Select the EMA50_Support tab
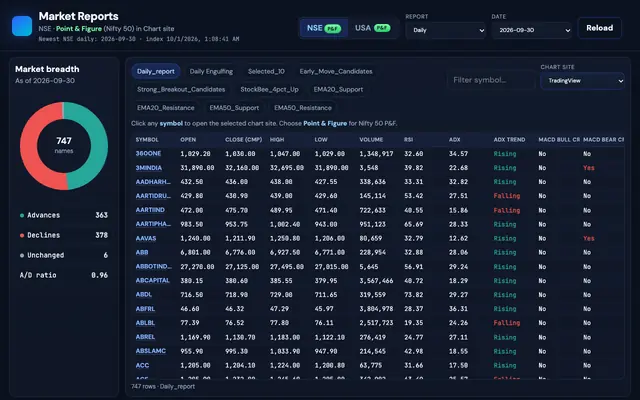640x400 pixels. [x=234, y=108]
